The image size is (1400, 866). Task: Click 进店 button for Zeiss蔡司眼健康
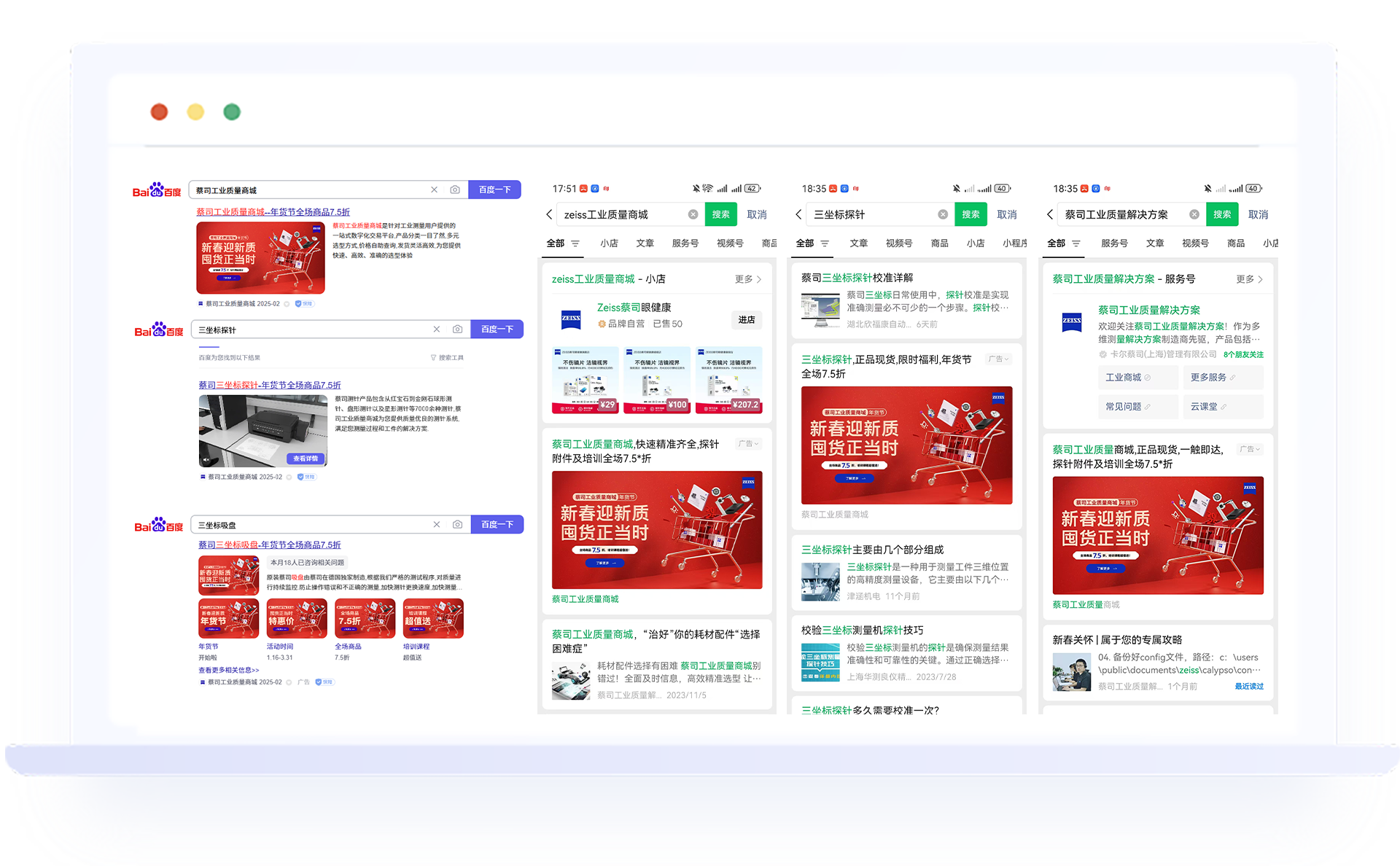pyautogui.click(x=746, y=320)
